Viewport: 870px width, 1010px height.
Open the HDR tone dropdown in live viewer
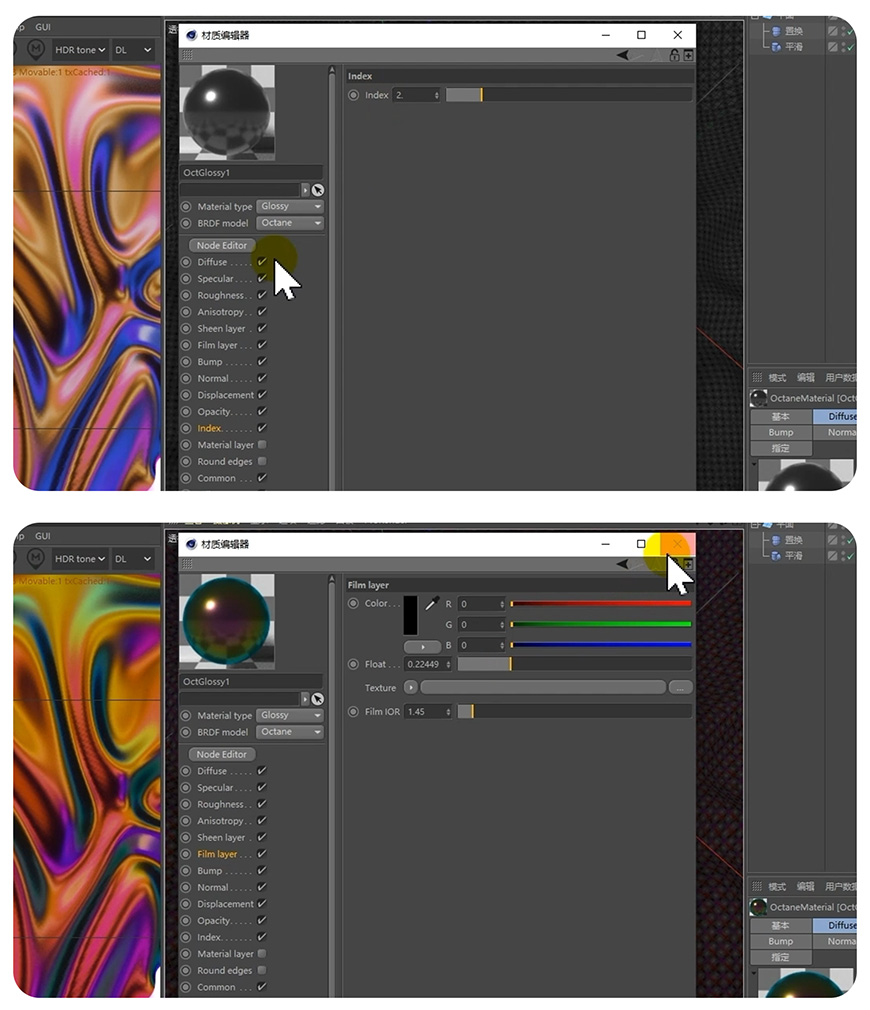80,50
